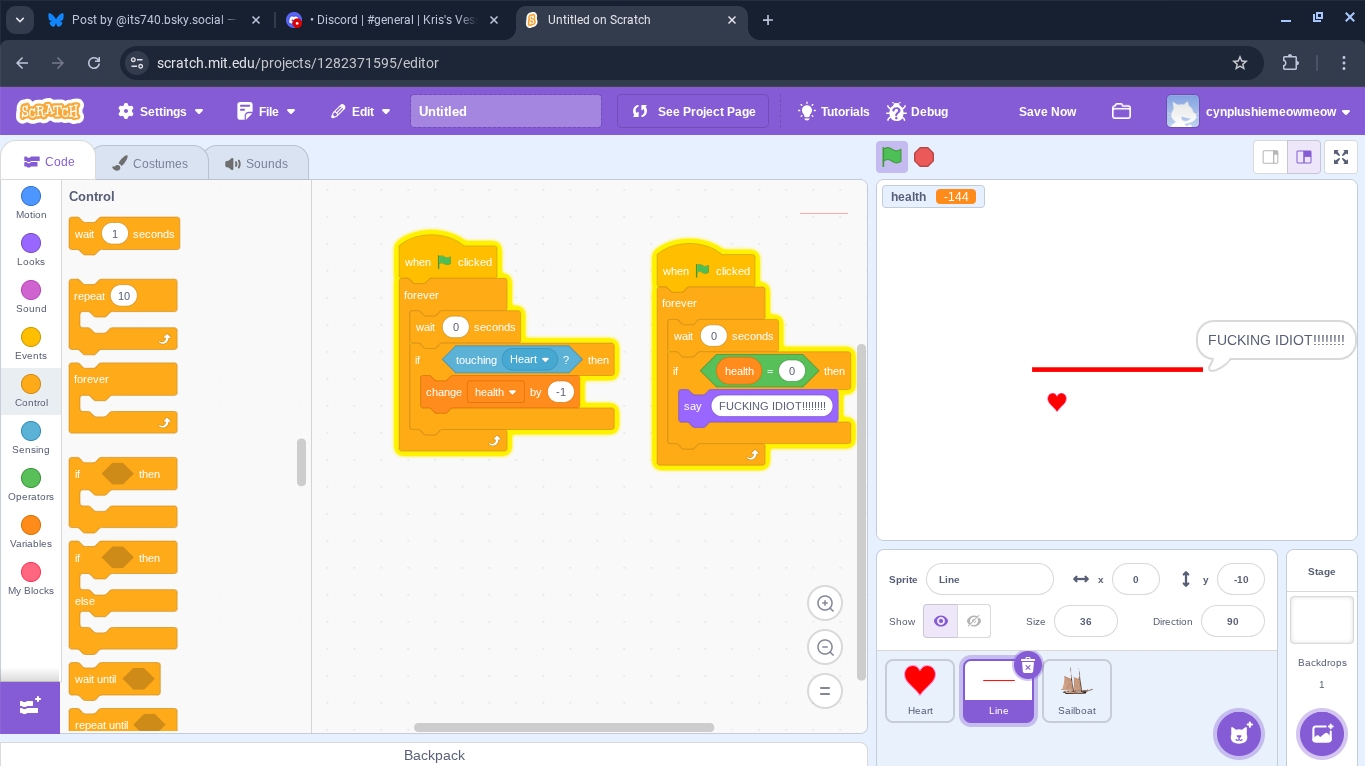The height and width of the screenshot is (766, 1365).
Task: Zoom out on the code workspace
Action: coord(825,647)
